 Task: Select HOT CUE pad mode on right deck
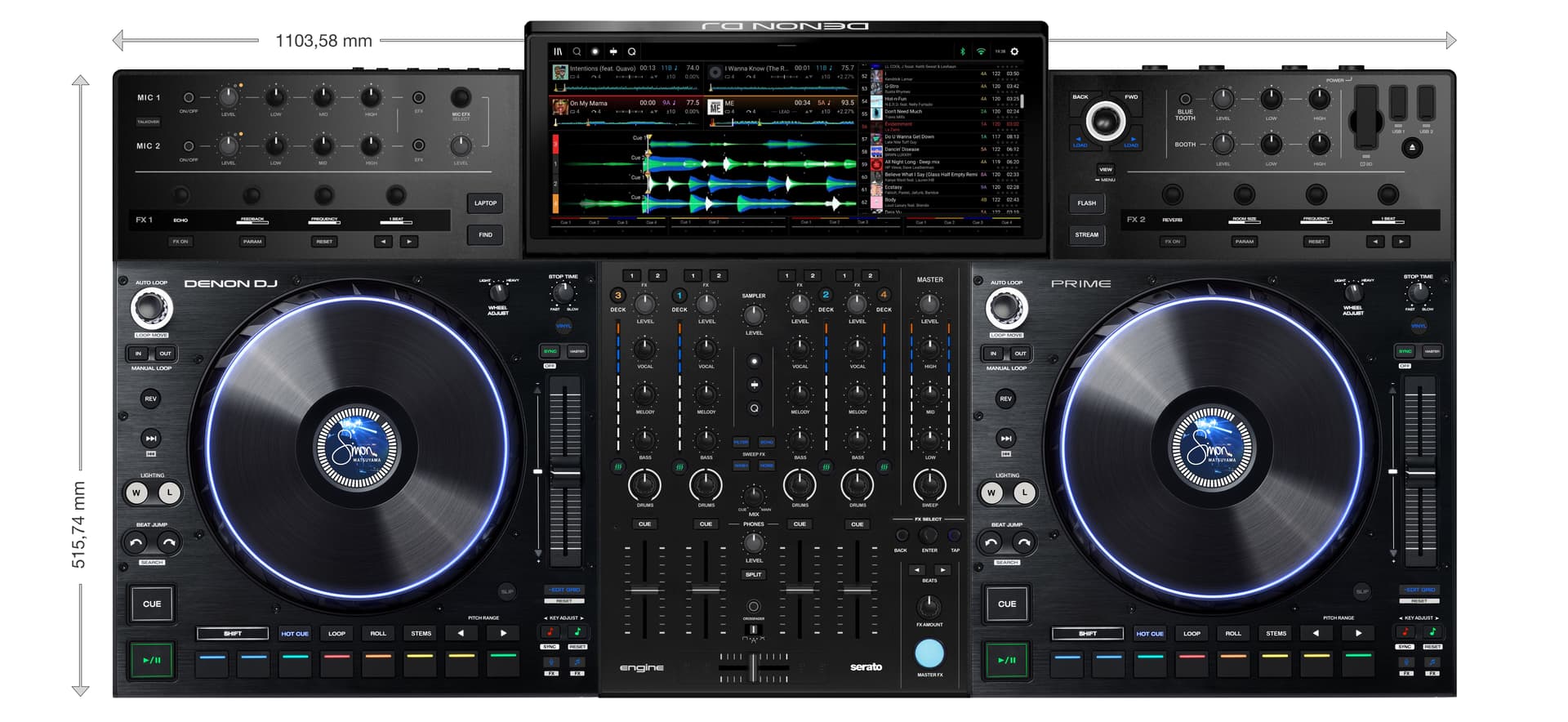(1150, 634)
